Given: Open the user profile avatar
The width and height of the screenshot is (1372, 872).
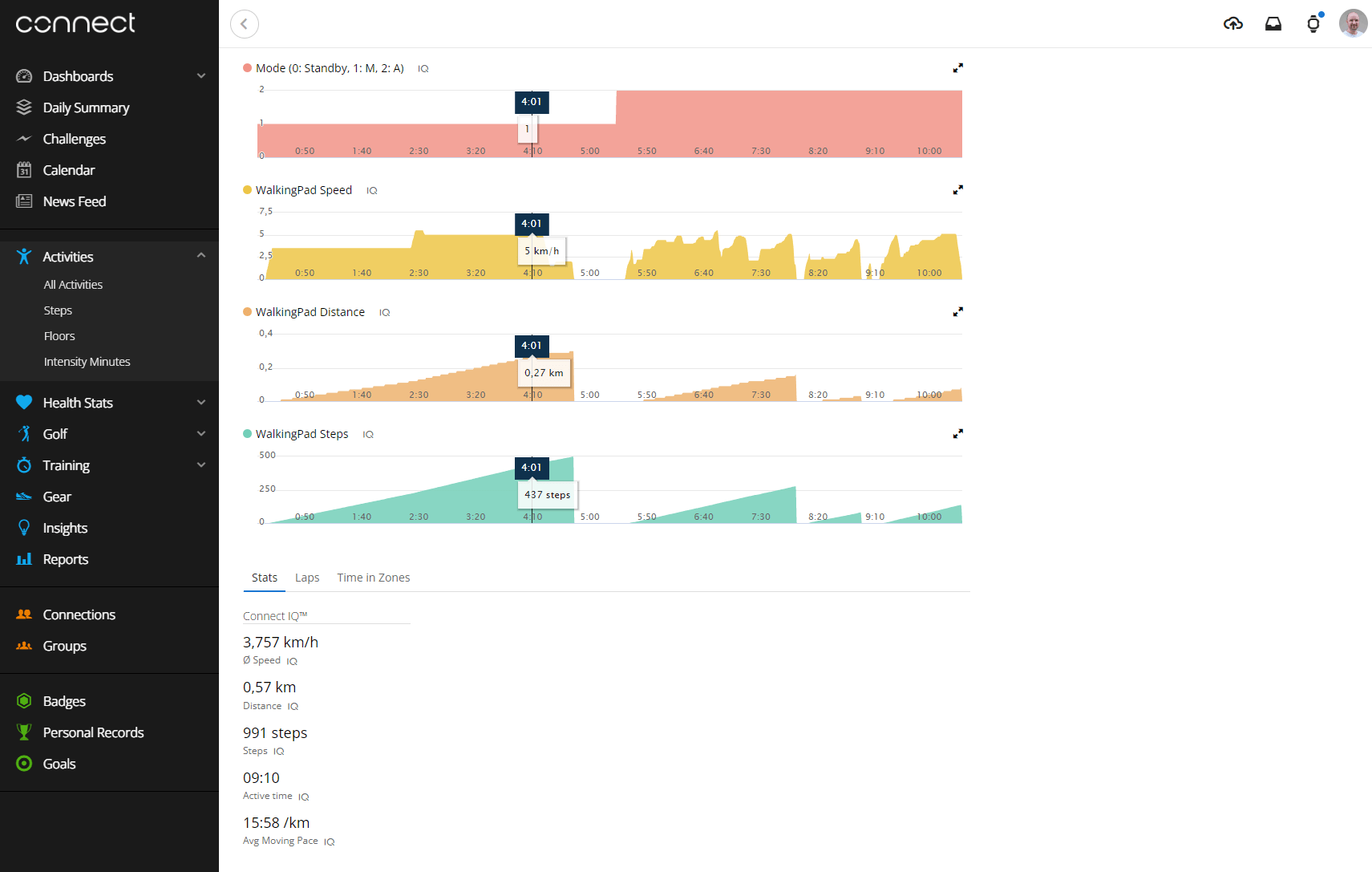Looking at the screenshot, I should click(x=1354, y=23).
